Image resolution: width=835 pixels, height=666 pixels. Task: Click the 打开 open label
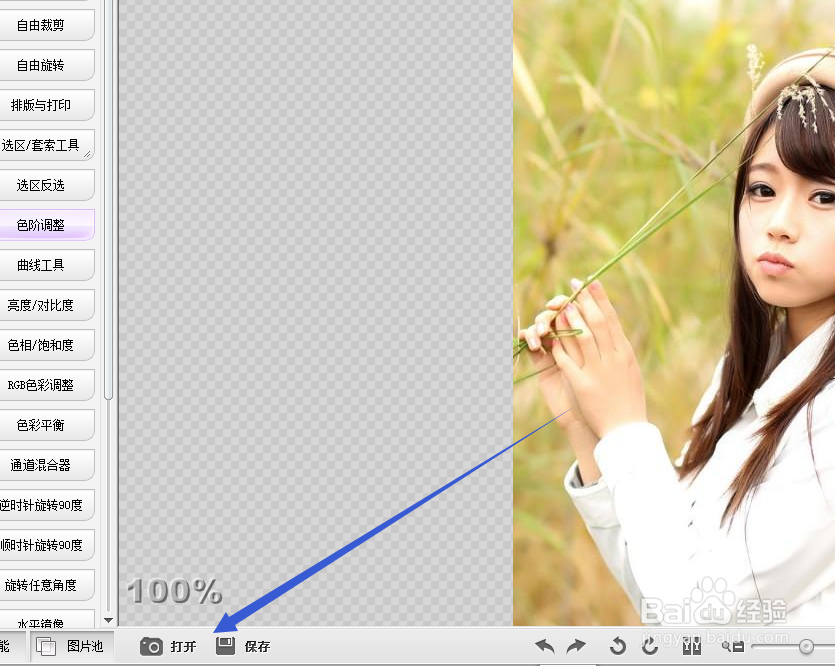pos(183,646)
